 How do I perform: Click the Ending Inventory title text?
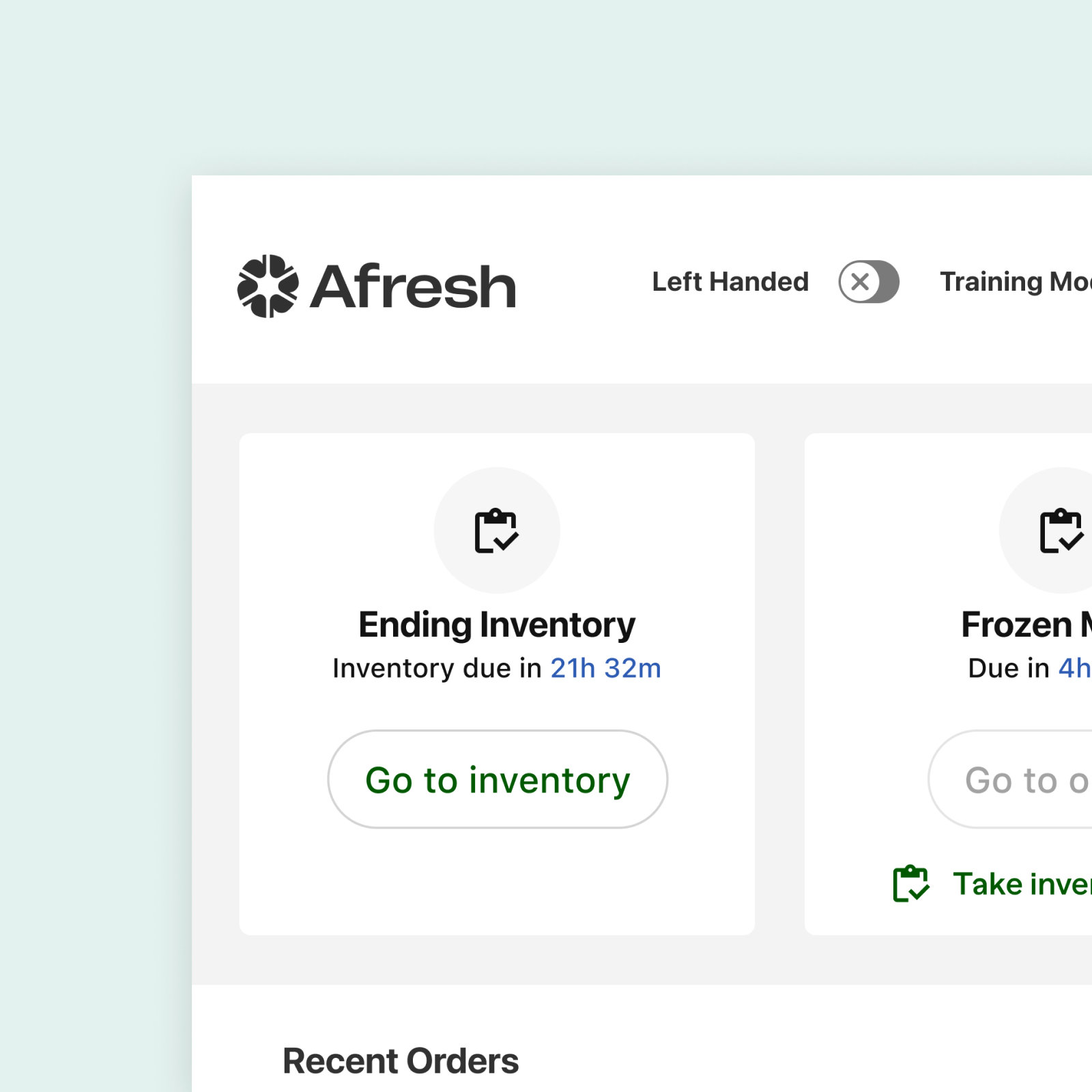(x=497, y=623)
